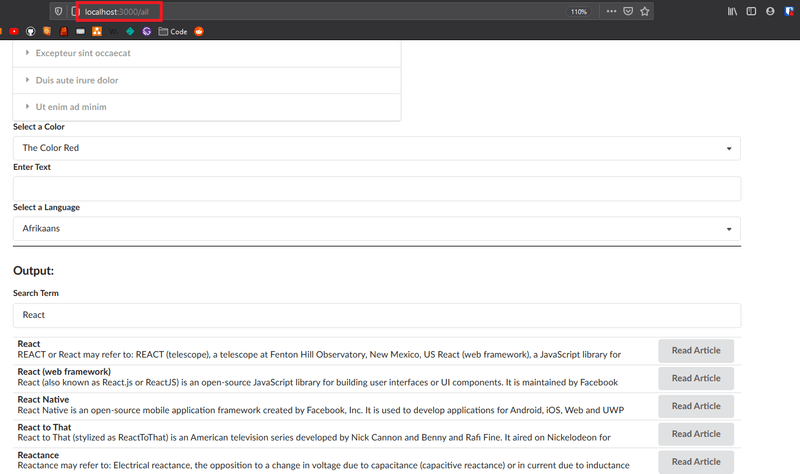800x474 pixels.
Task: Click the Bitwarden extension icon
Action: (x=789, y=11)
